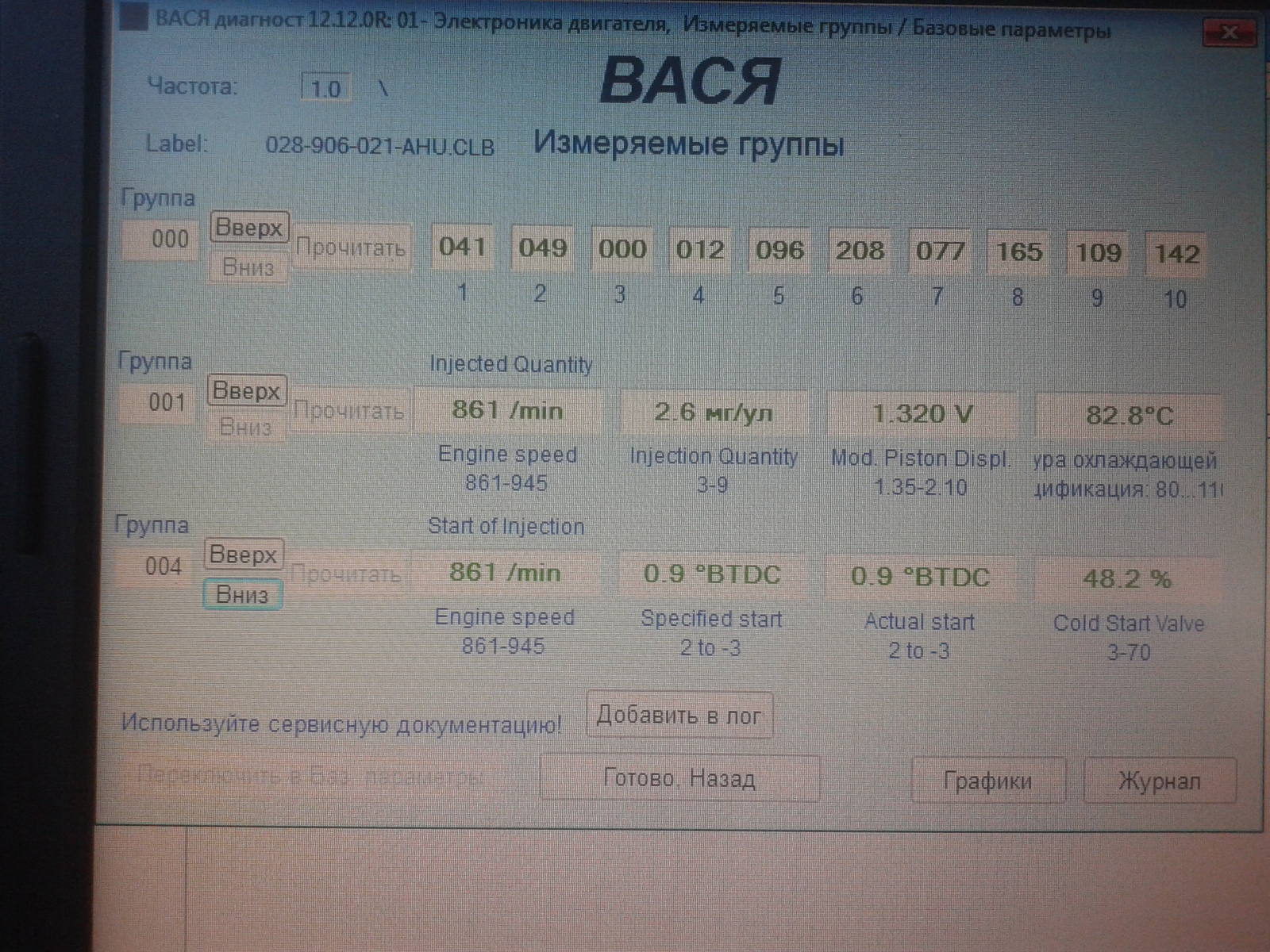Increase group 001 with Вверх
This screenshot has height=952, width=1270.
pyautogui.click(x=246, y=391)
